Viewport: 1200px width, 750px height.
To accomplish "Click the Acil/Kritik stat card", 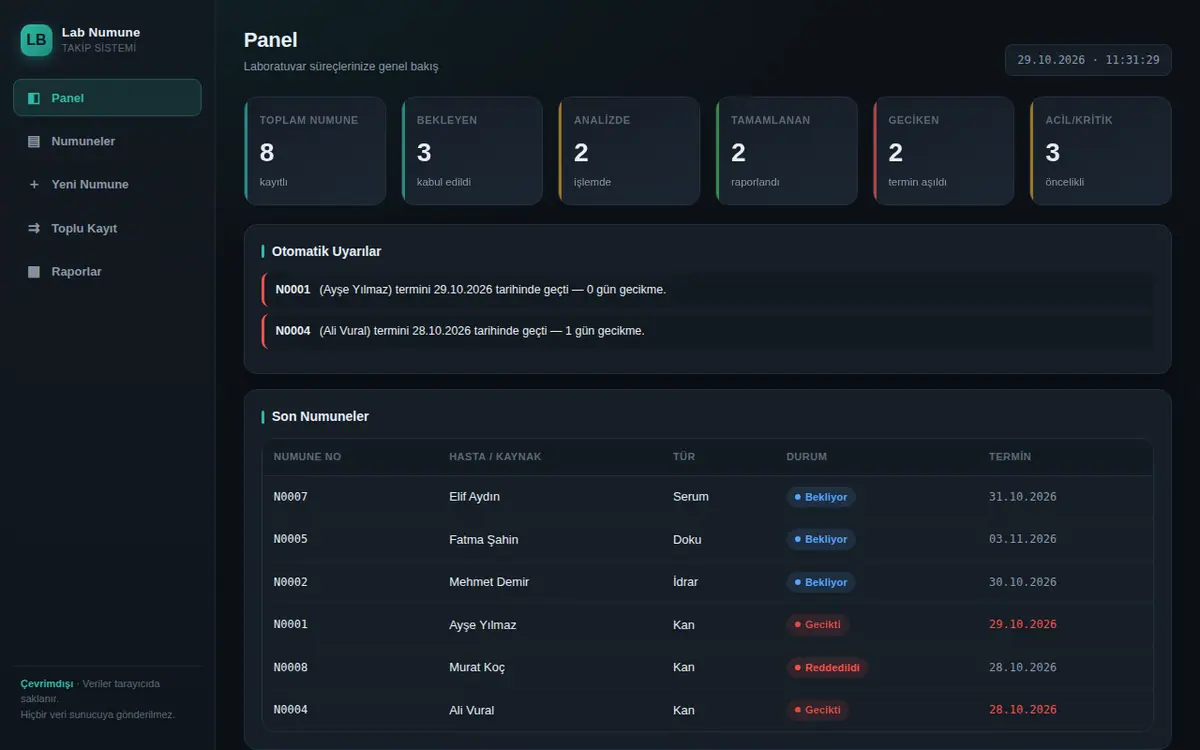I will tap(1100, 151).
